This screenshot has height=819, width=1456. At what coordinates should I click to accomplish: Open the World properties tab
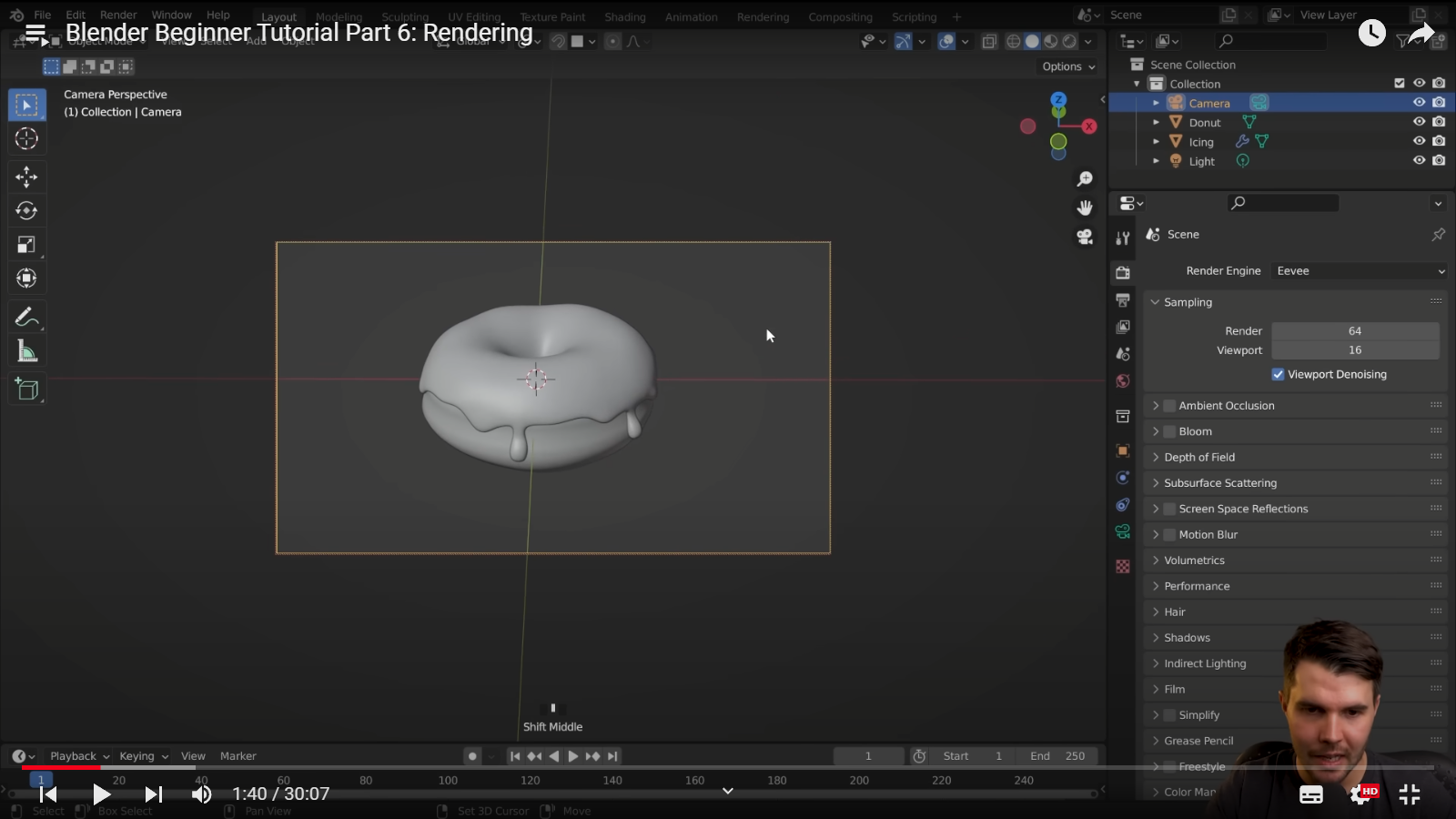(x=1123, y=380)
